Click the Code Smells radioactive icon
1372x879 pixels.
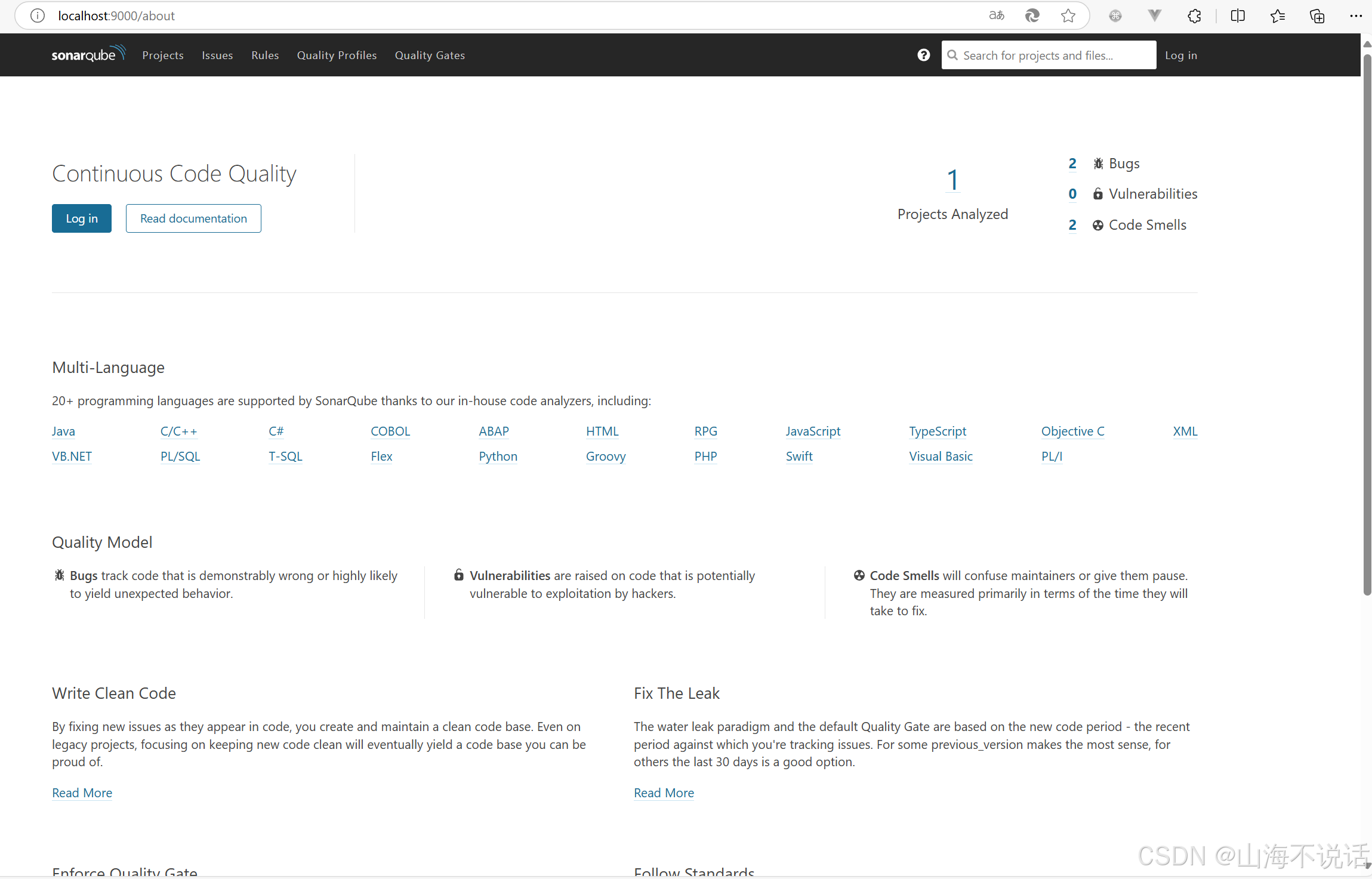pyautogui.click(x=1098, y=225)
